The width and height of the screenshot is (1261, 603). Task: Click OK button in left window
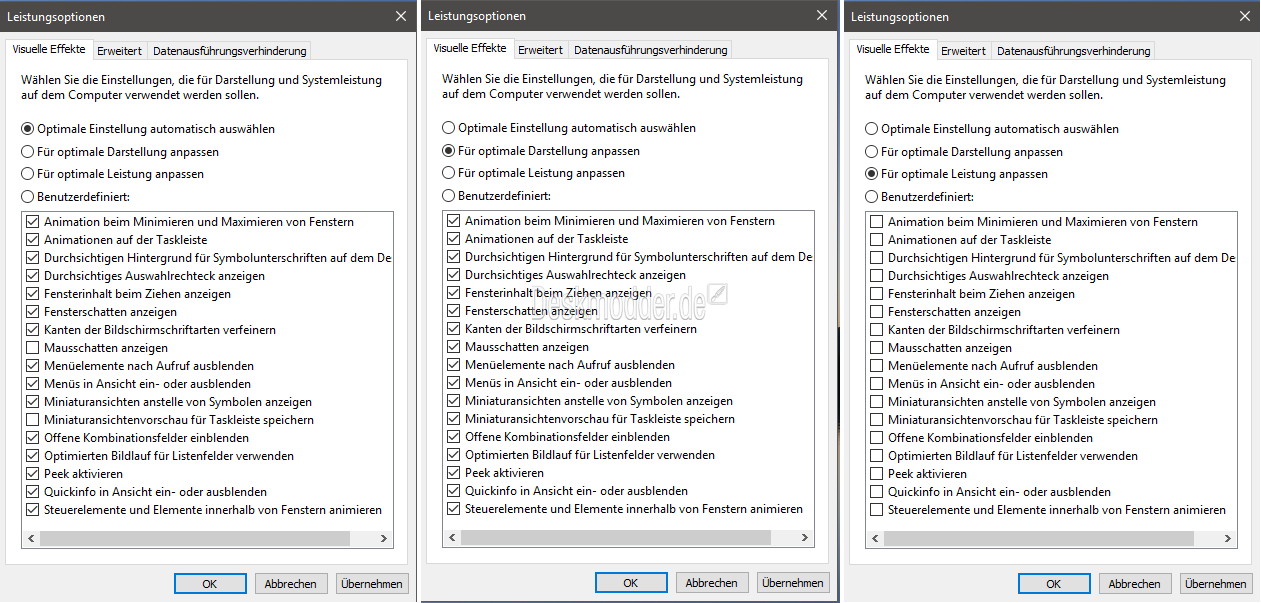tap(210, 584)
